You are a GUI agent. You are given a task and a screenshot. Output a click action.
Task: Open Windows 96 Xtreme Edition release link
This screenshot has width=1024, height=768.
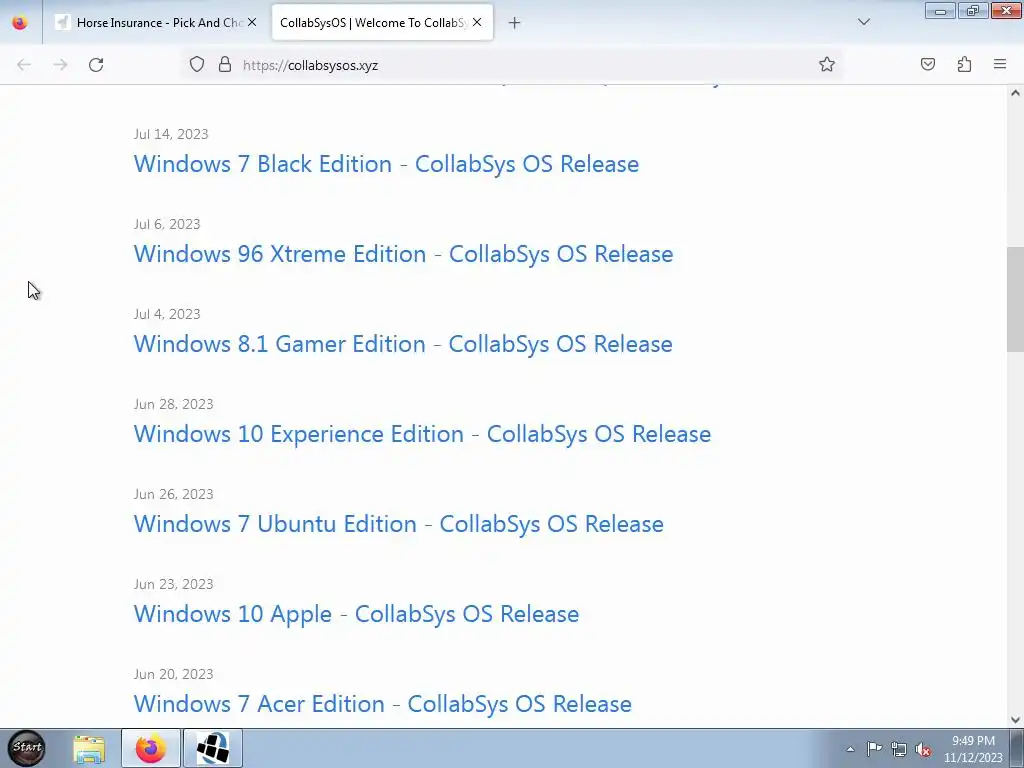(403, 254)
